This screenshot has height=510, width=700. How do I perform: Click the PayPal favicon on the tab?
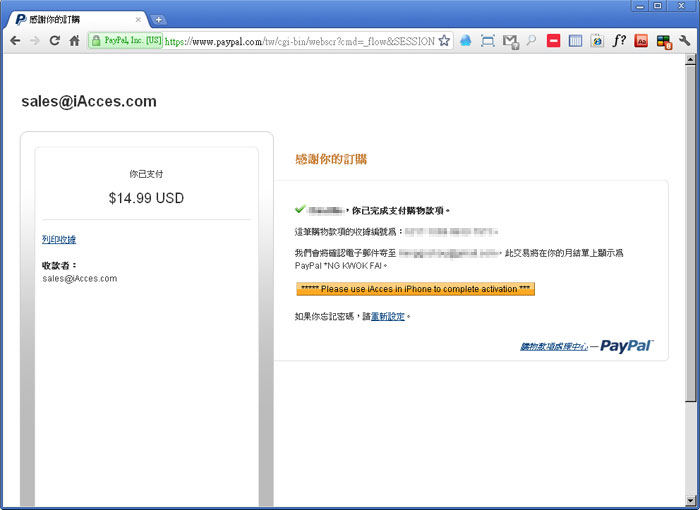tap(21, 20)
